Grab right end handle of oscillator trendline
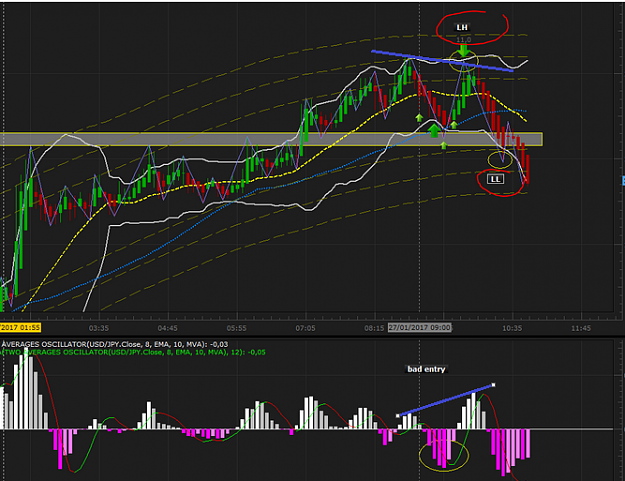Screen dimensions: 625x481 tap(493, 385)
